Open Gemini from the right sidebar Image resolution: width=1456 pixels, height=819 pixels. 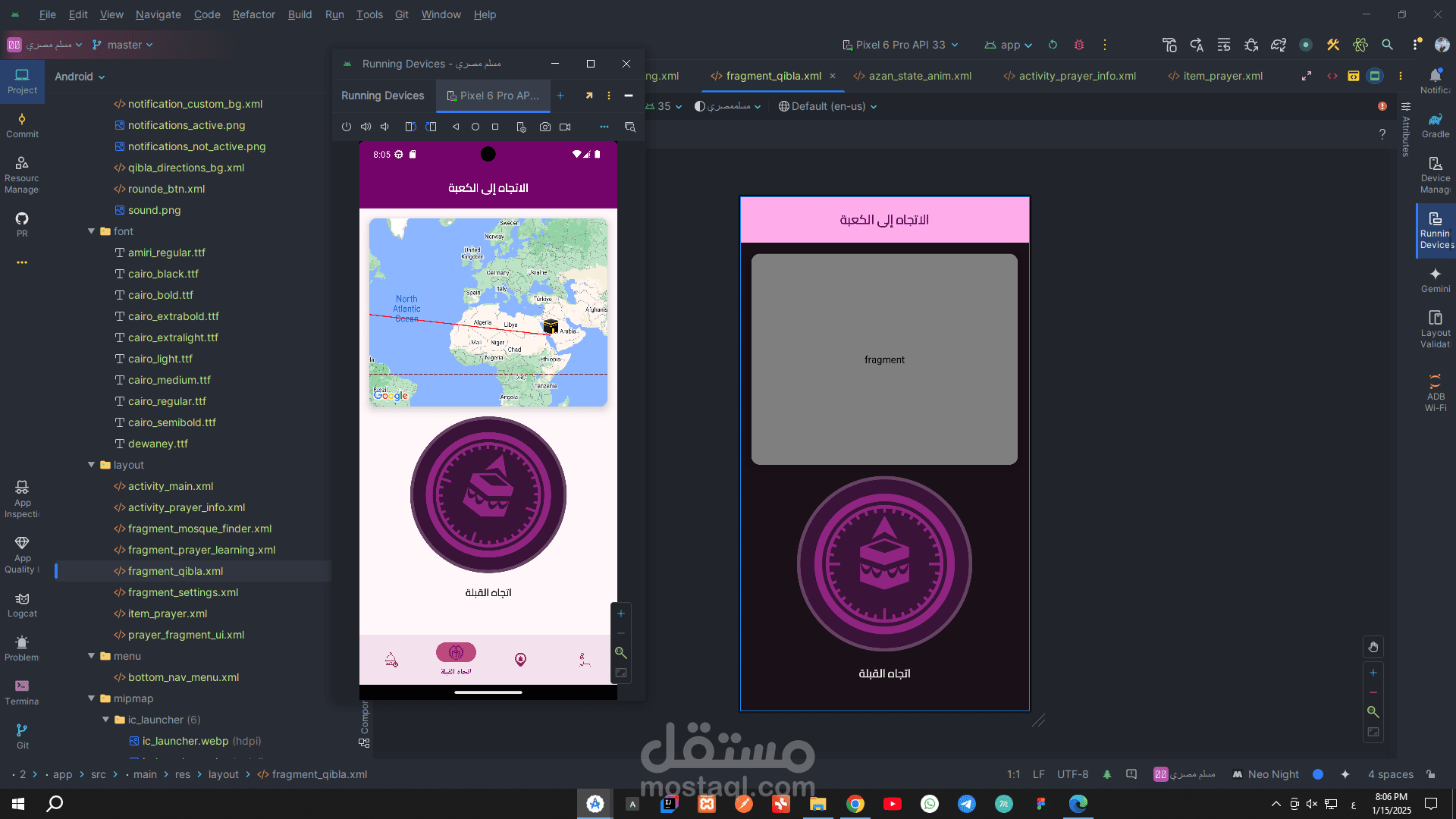pyautogui.click(x=1435, y=279)
